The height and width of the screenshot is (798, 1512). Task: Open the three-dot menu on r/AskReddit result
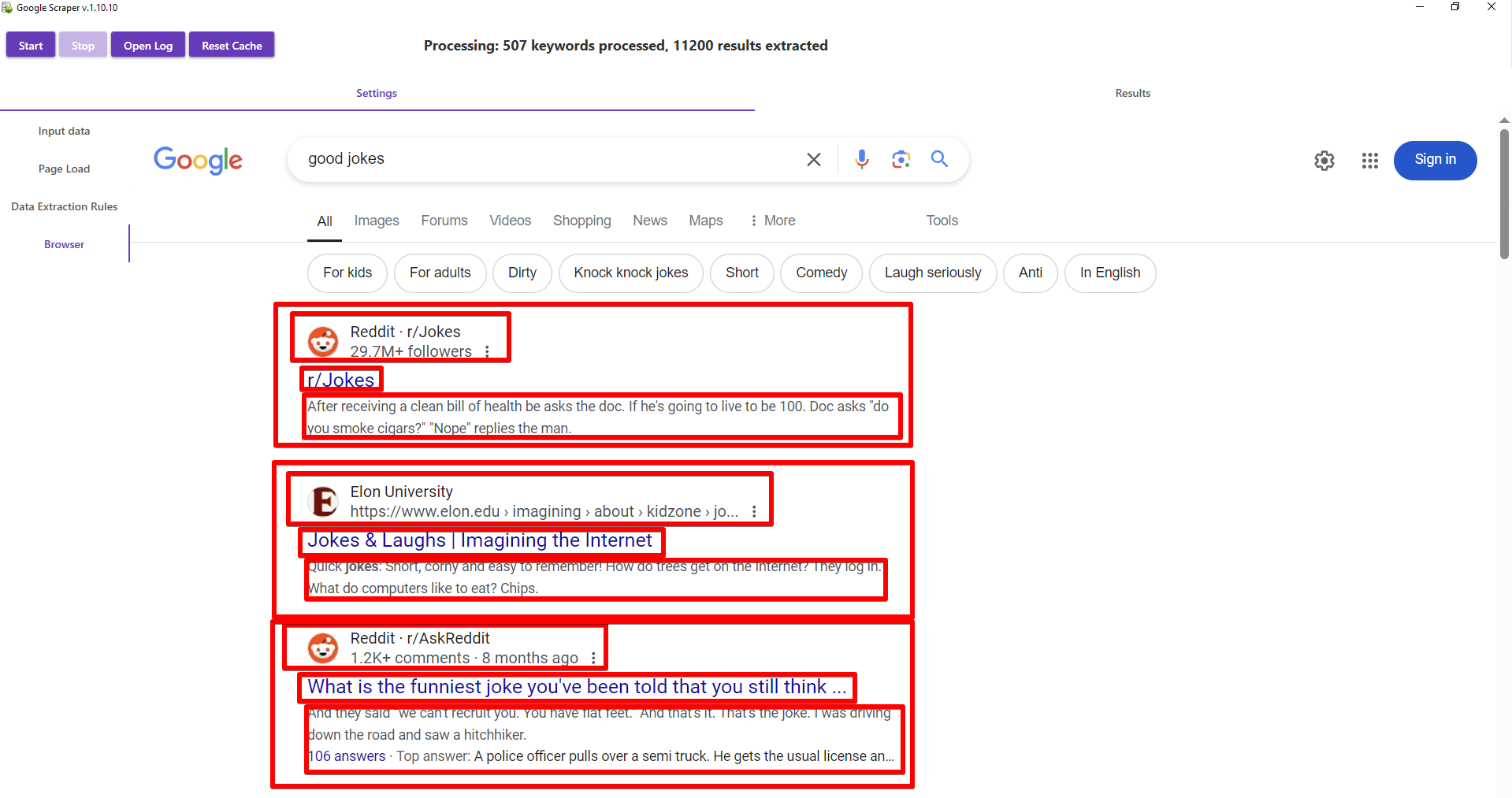[x=593, y=658]
